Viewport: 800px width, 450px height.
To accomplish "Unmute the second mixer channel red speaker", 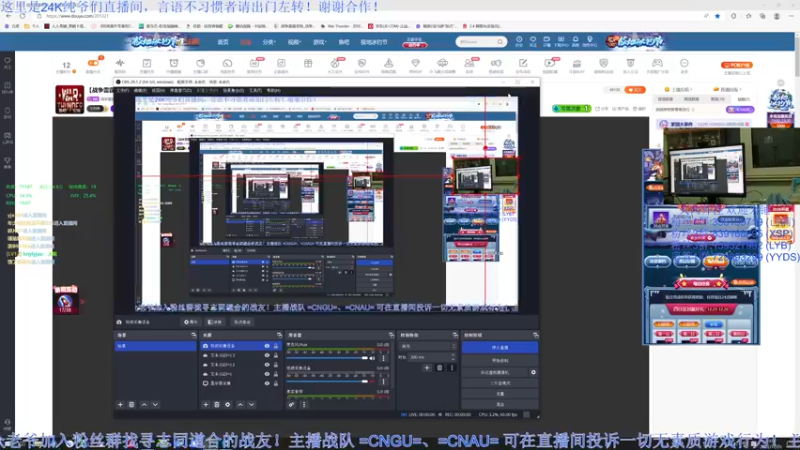I will [x=372, y=382].
